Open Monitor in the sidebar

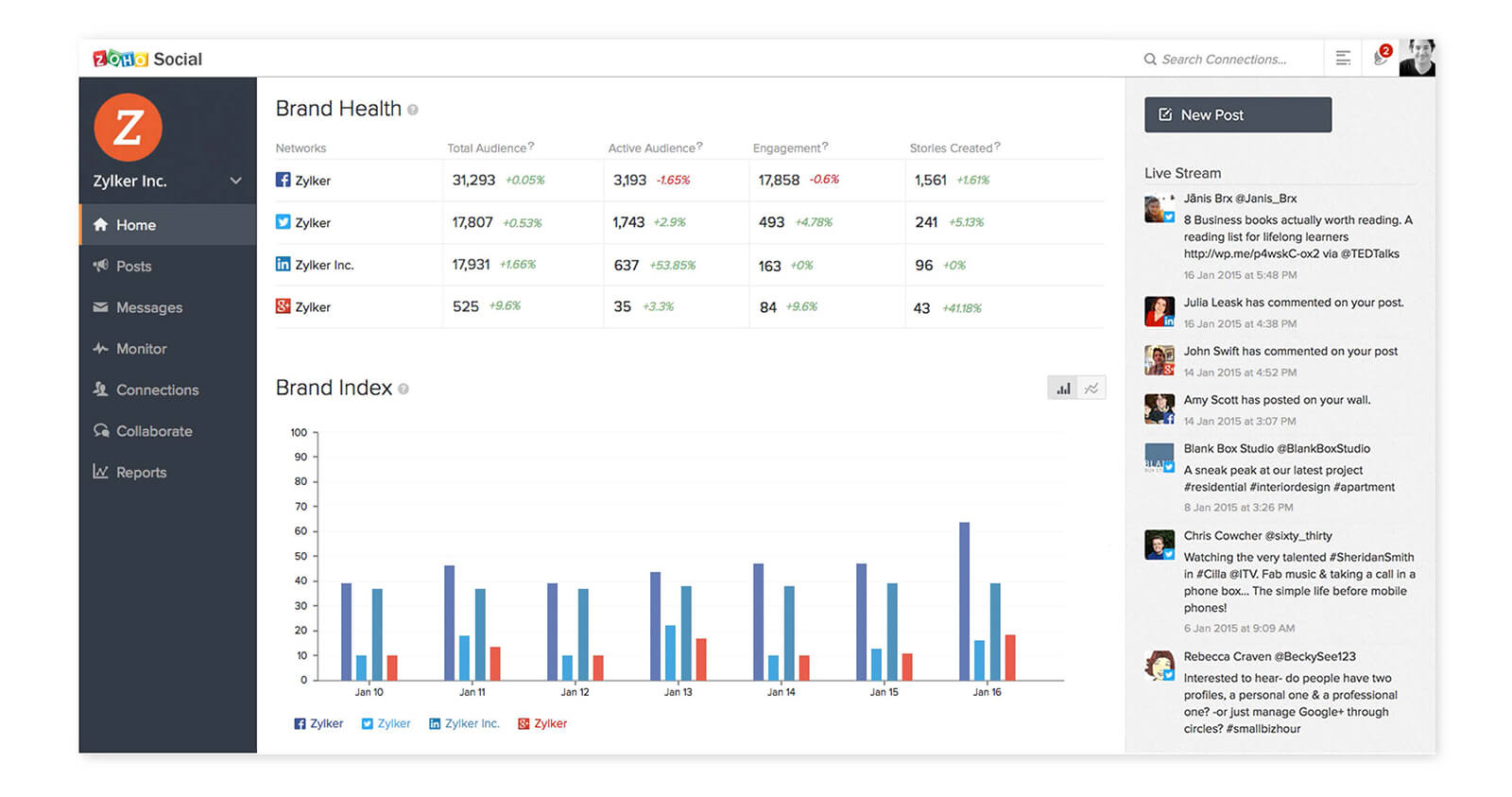click(x=141, y=349)
